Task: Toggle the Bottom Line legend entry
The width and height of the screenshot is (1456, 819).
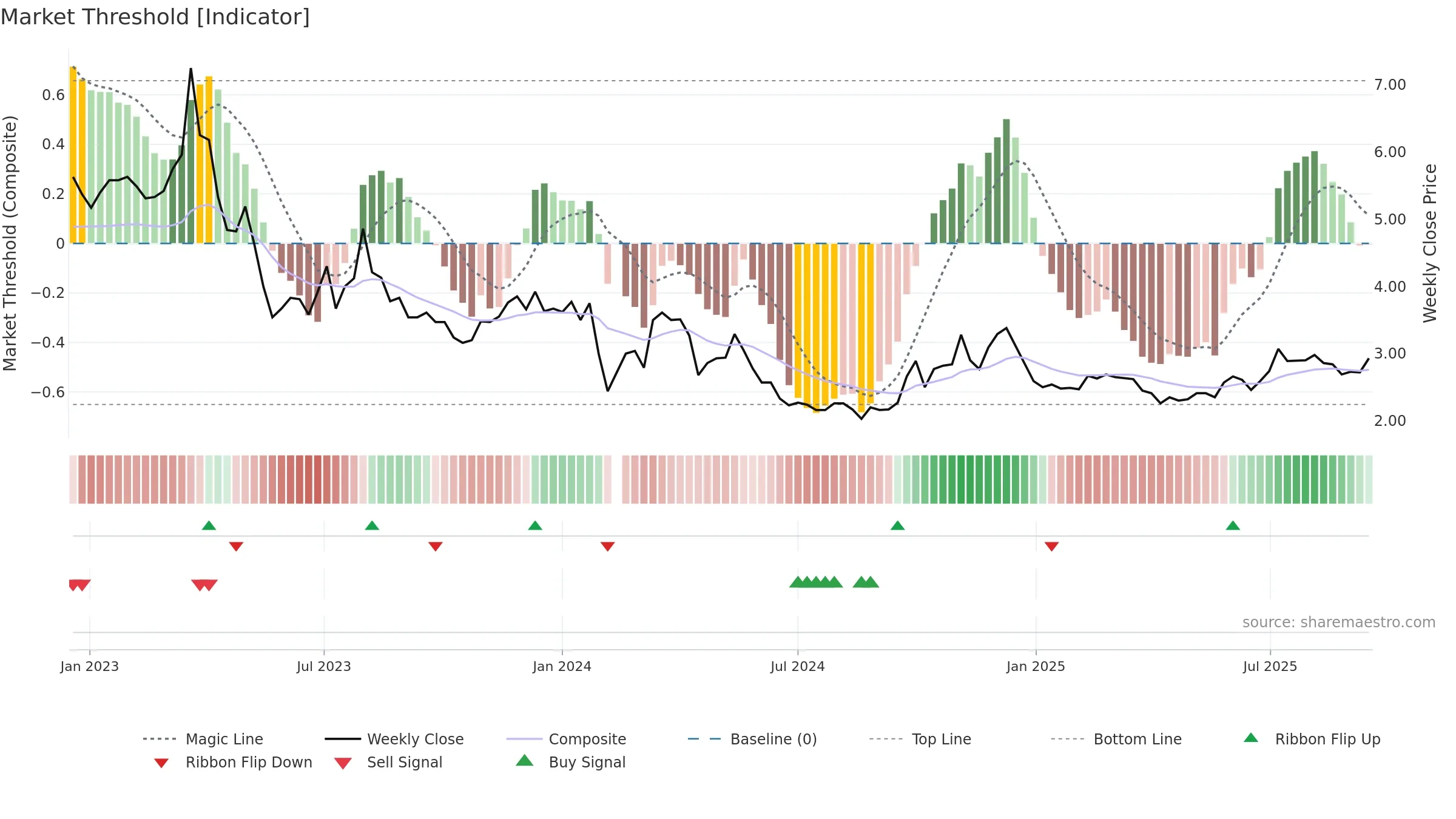Action: [1116, 739]
